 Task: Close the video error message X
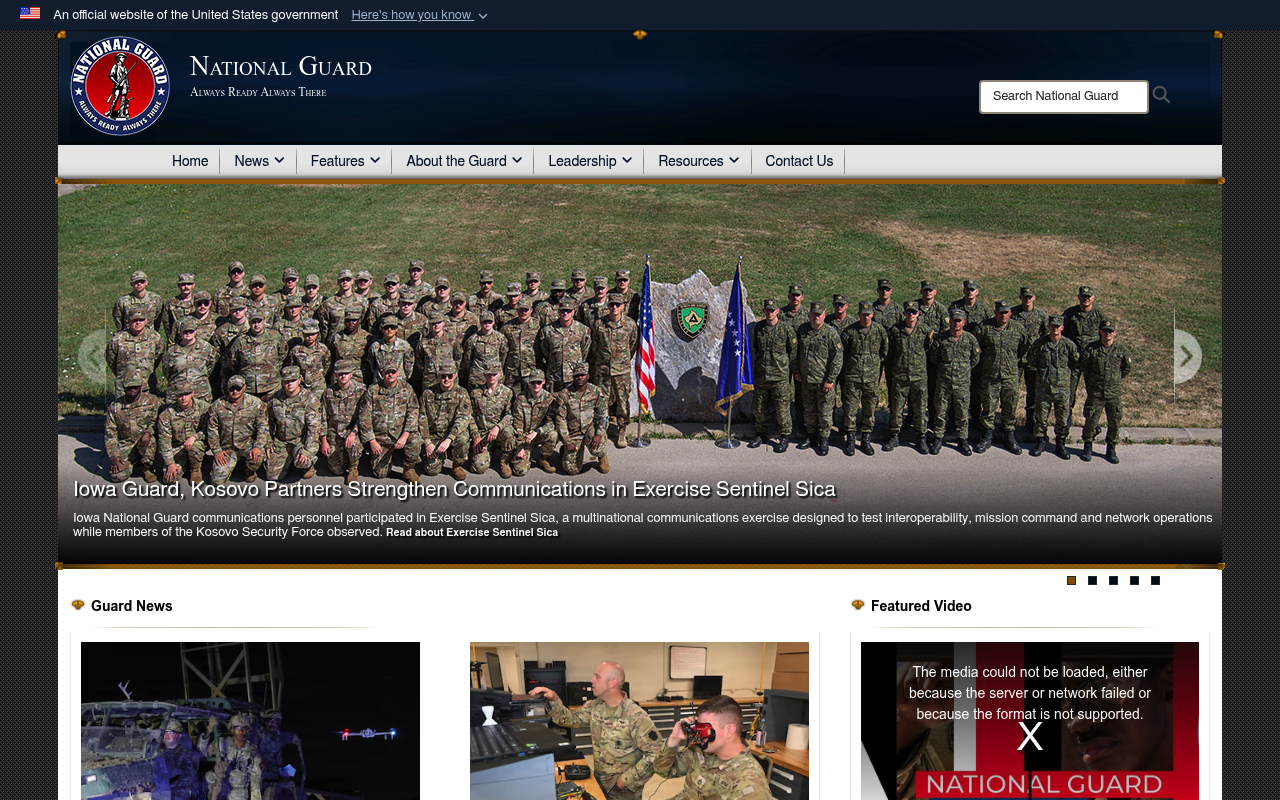pos(1030,737)
